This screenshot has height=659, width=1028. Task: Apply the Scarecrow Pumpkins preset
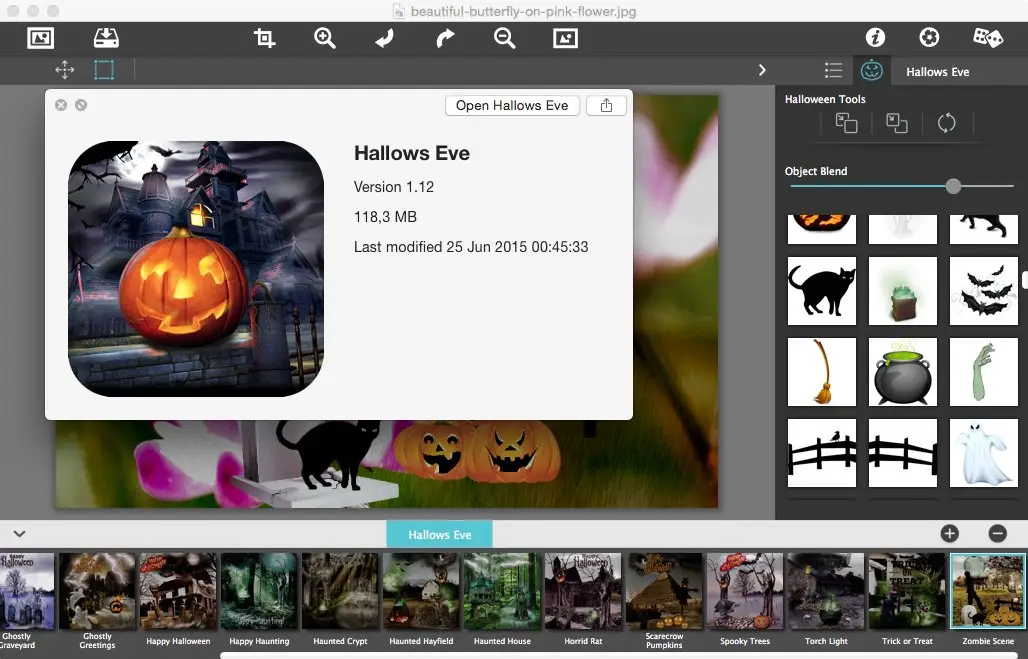click(x=664, y=601)
